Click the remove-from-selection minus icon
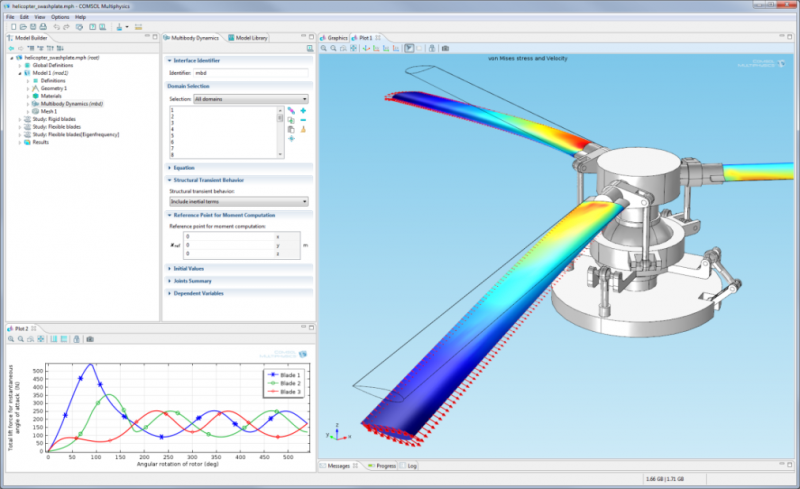The image size is (800, 489). point(304,120)
